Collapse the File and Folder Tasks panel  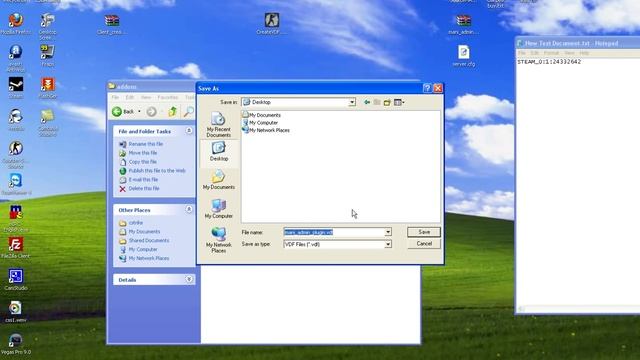point(189,131)
